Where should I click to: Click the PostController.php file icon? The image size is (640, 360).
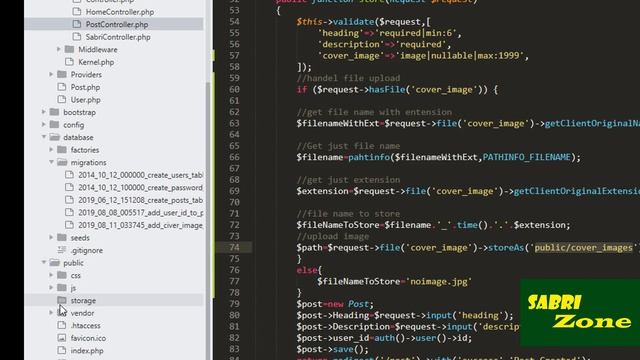[77, 24]
